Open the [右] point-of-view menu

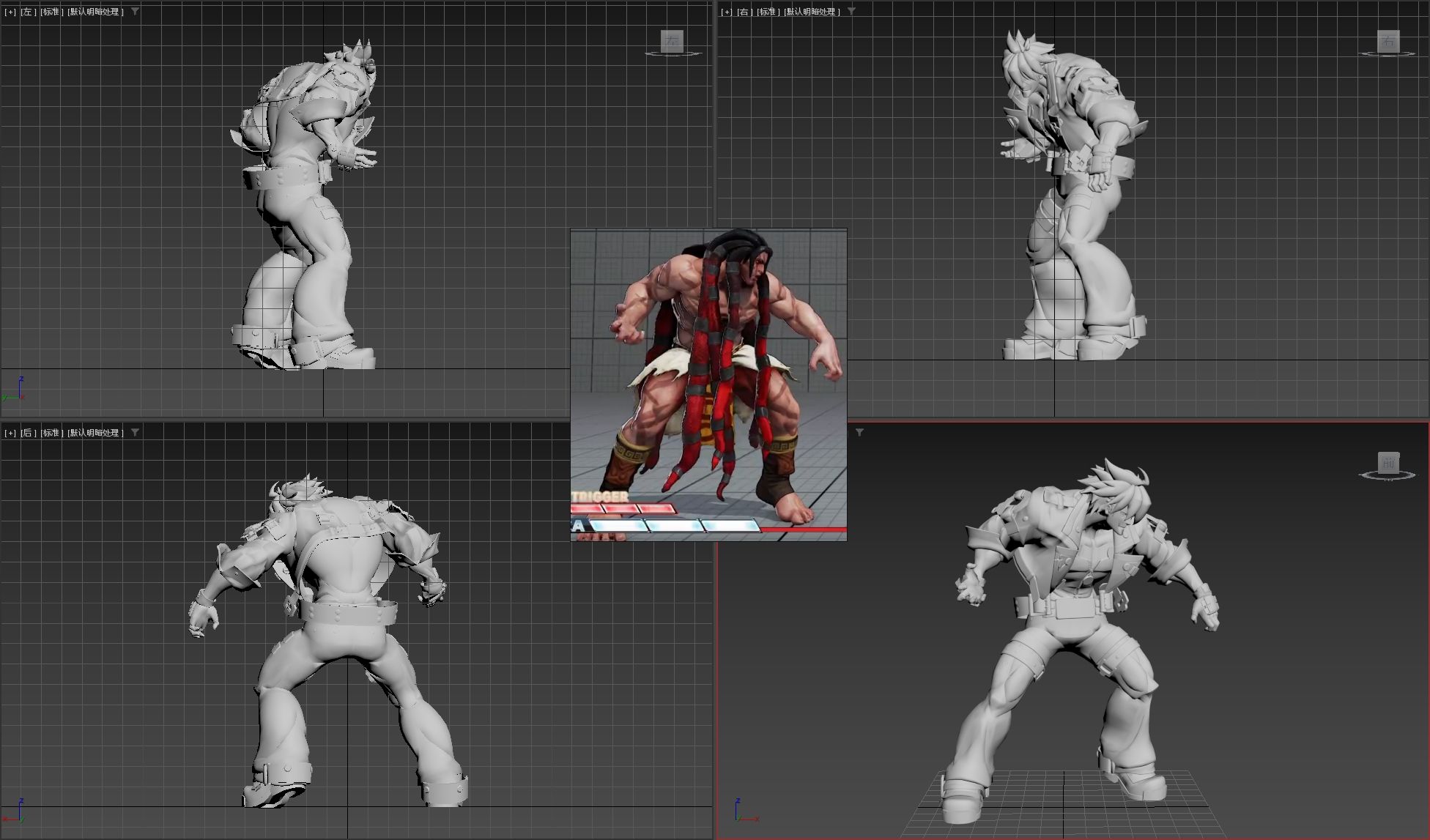(744, 12)
